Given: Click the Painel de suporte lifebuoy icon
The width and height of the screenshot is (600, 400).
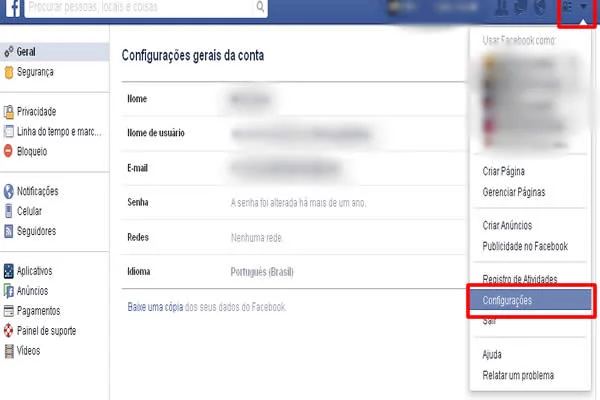Looking at the screenshot, I should (8, 331).
